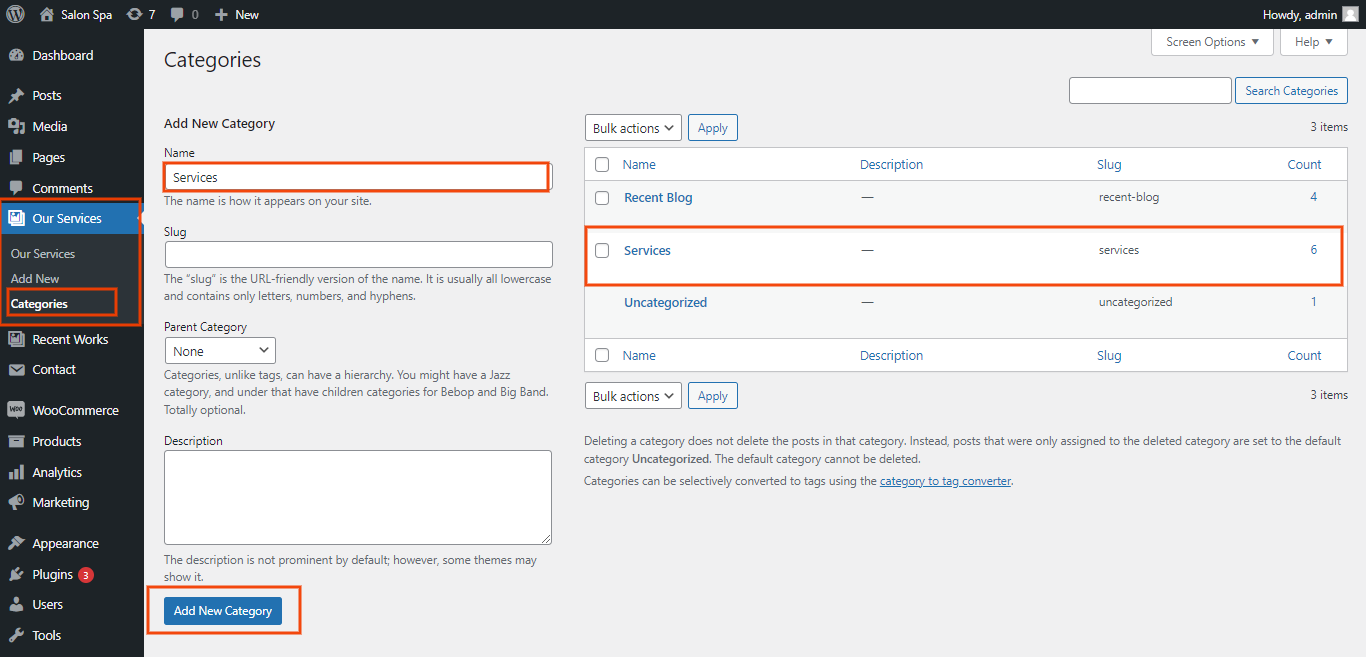Expand the Parent Category dropdown
Viewport: 1366px width, 657px height.
click(x=220, y=351)
